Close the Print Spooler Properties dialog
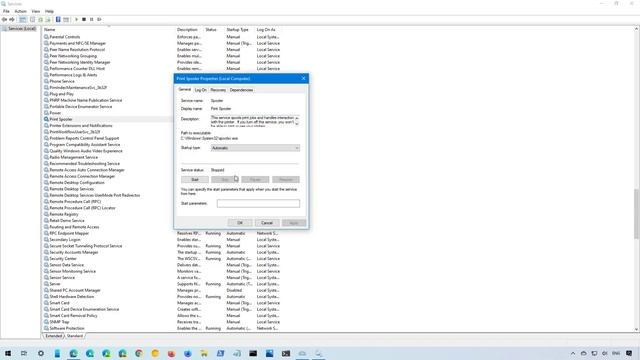This screenshot has width=640, height=360. [x=303, y=78]
